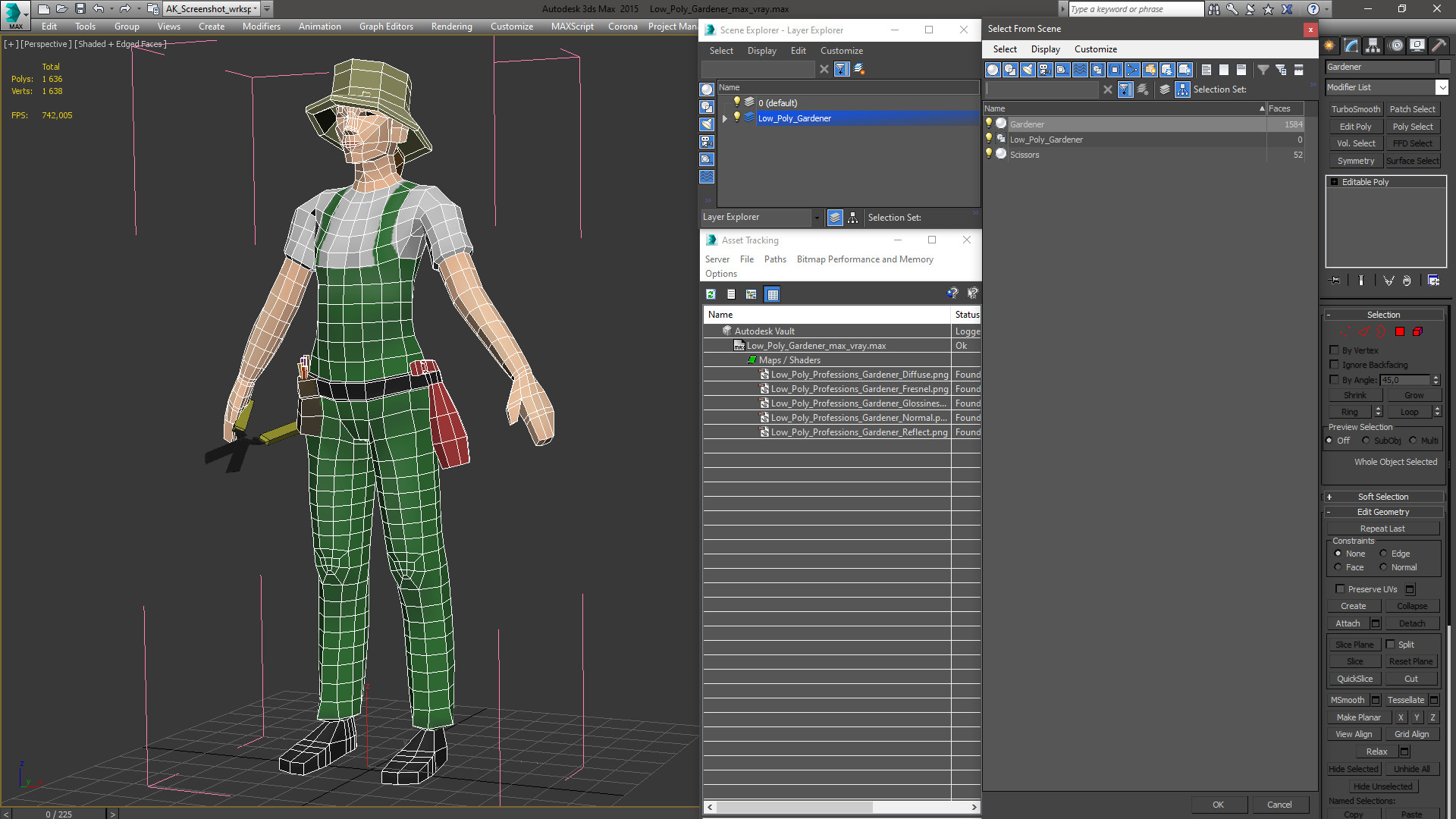The height and width of the screenshot is (819, 1456).
Task: Click the TurboSmooth modifier button
Action: (1356, 109)
